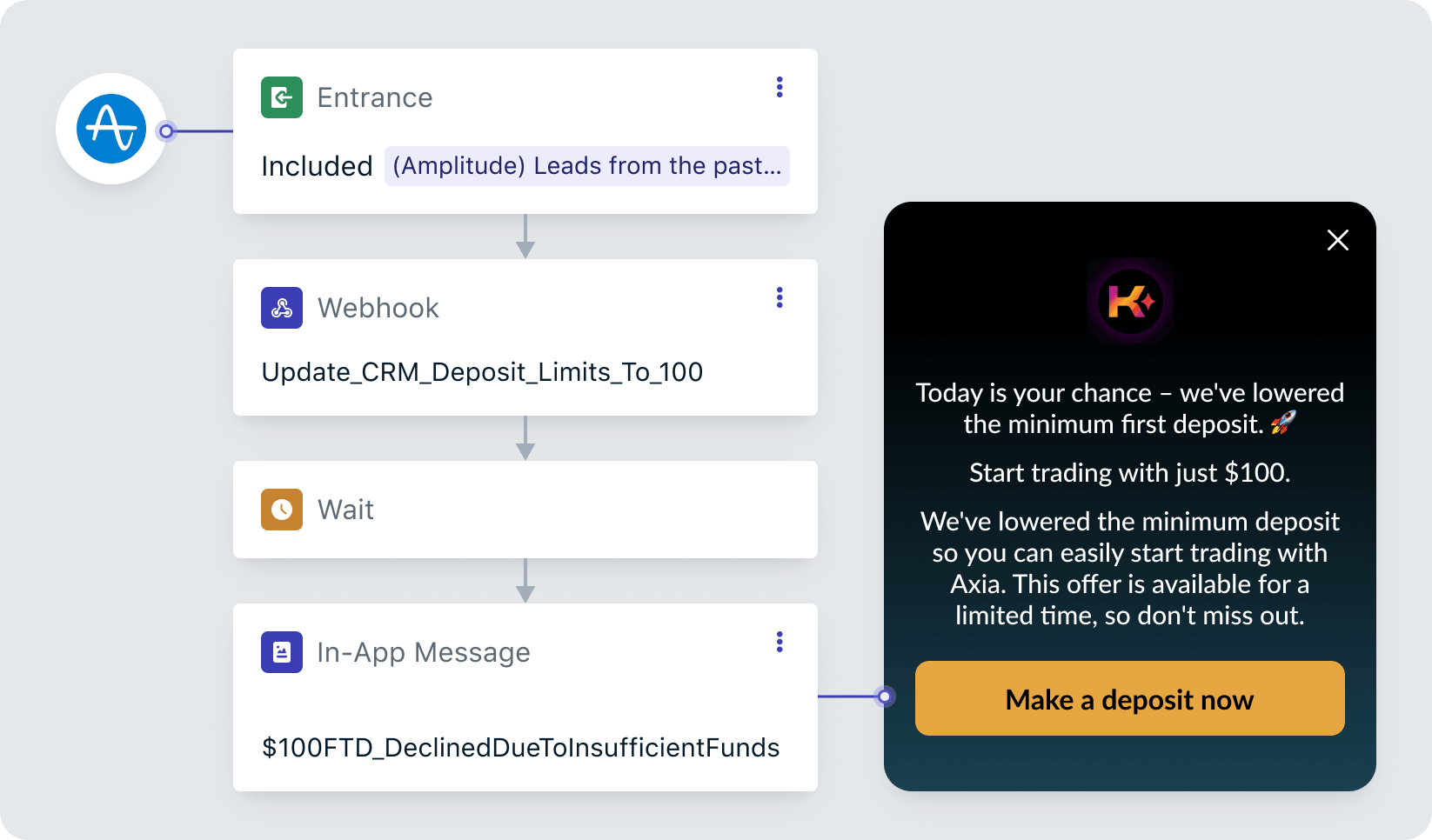The width and height of the screenshot is (1432, 840).
Task: Click the Amplitude logo circle
Action: pyautogui.click(x=111, y=129)
